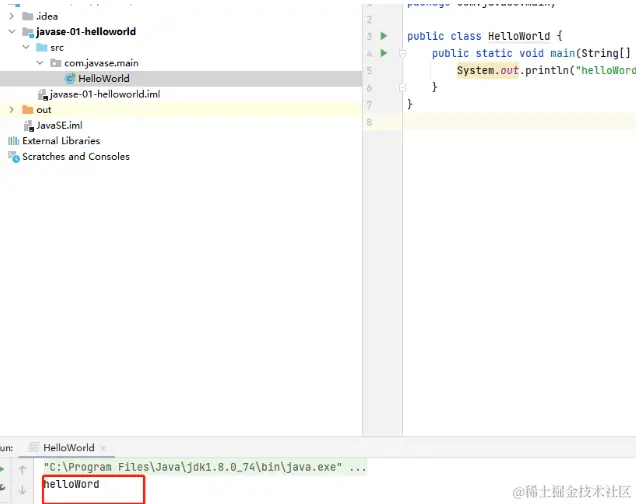Click HelloWorld class name in editor

[x=519, y=36]
